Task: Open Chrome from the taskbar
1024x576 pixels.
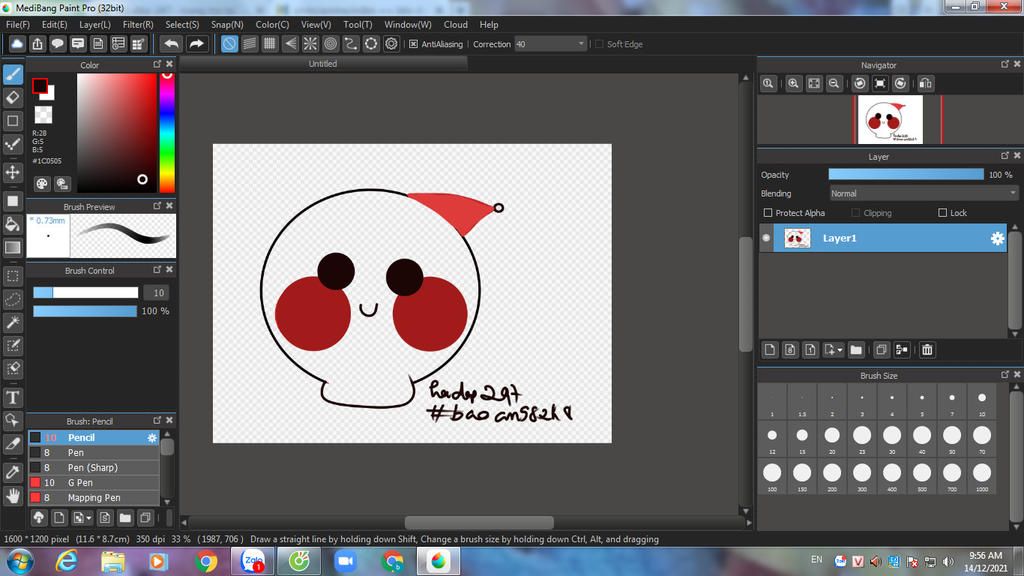Action: 206,562
